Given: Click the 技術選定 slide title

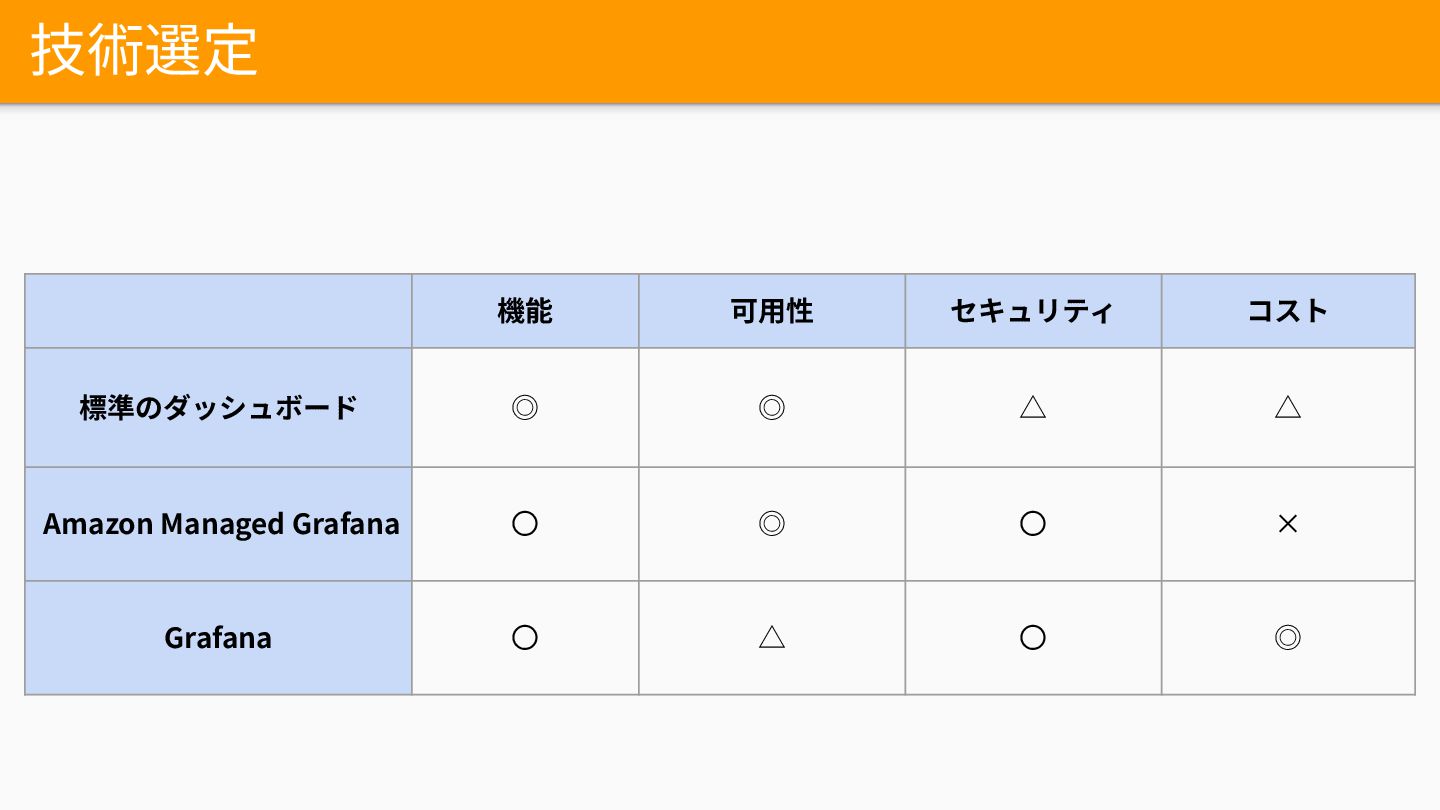Looking at the screenshot, I should [x=144, y=50].
